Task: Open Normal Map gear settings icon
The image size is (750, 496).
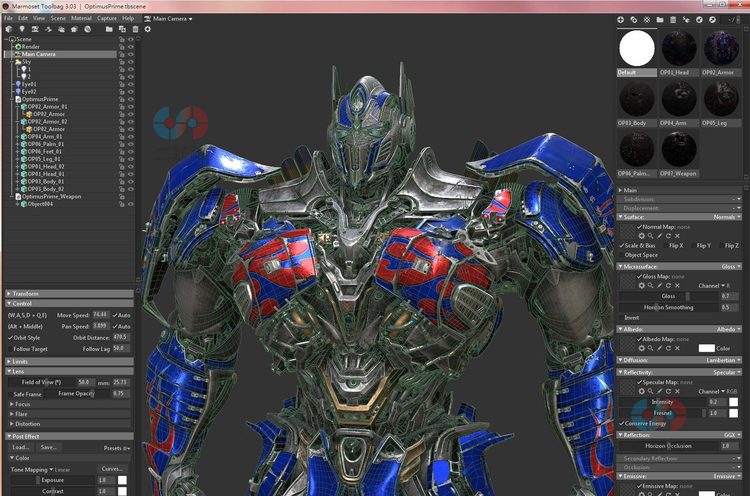Action: coord(641,236)
